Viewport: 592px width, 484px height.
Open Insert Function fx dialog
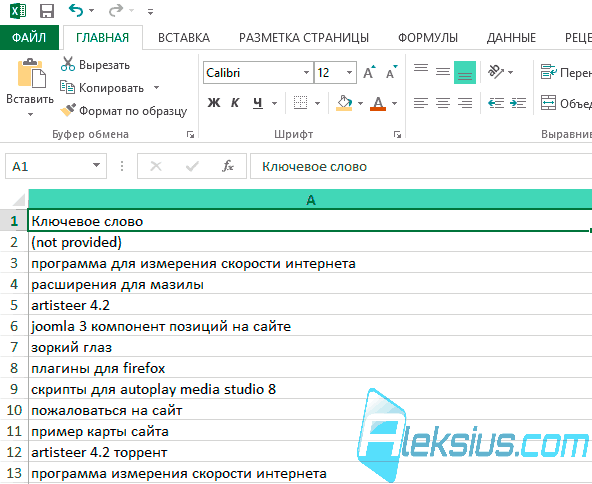228,166
